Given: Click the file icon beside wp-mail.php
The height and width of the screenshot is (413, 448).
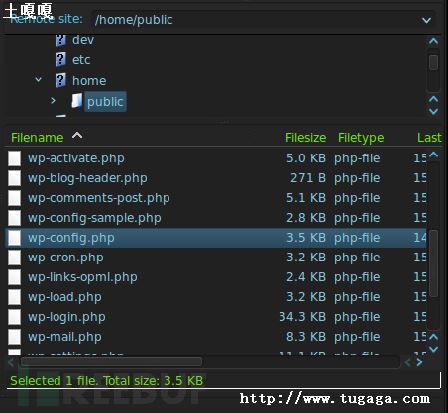Looking at the screenshot, I should (14, 337).
